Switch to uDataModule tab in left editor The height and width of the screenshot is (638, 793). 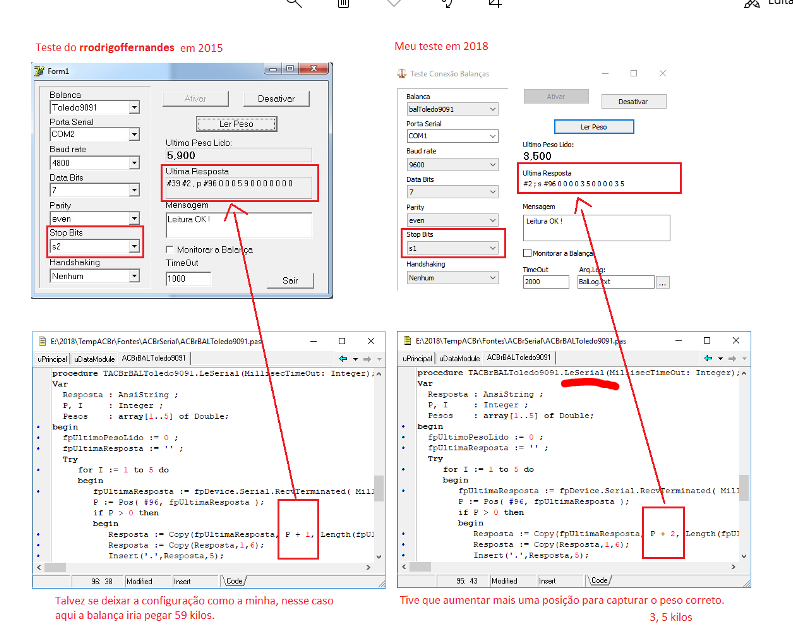click(95, 359)
